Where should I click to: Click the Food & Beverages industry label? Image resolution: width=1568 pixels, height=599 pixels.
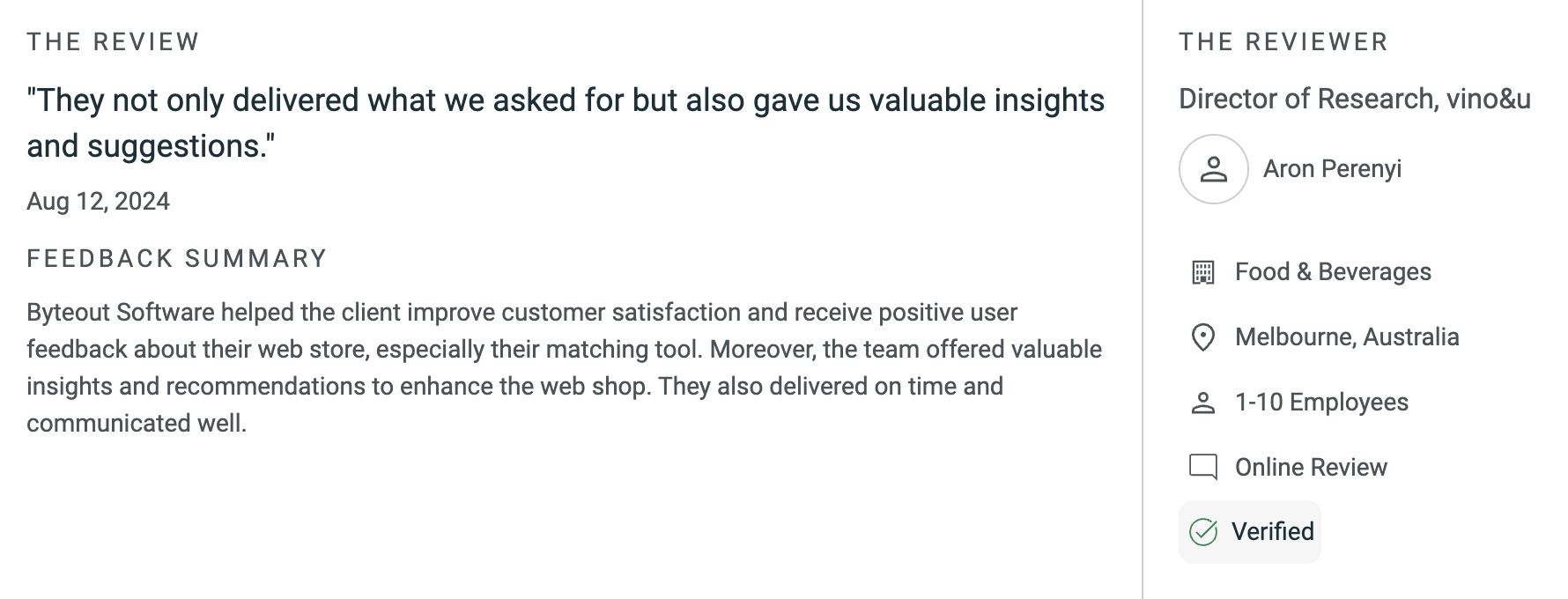pos(1333,272)
